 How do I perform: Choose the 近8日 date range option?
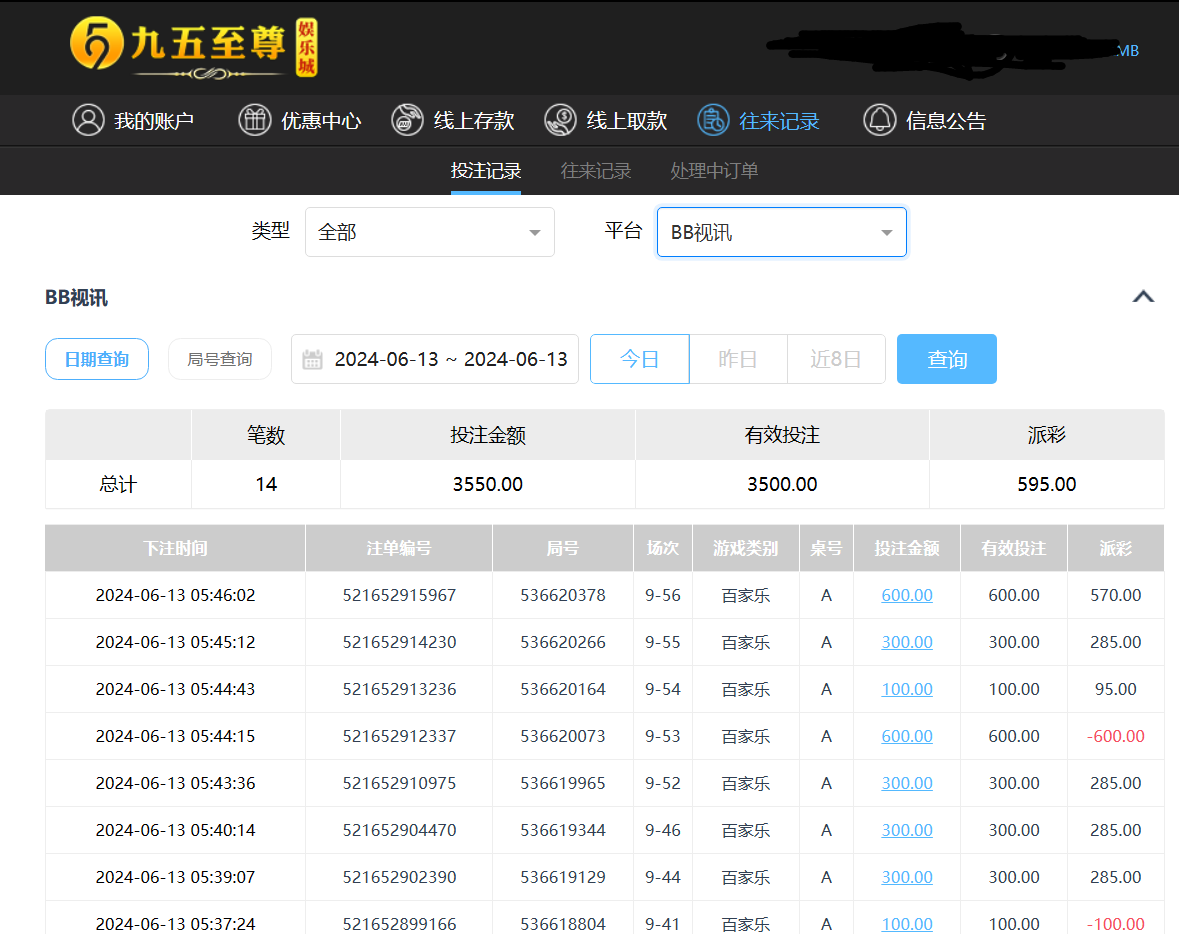836,359
